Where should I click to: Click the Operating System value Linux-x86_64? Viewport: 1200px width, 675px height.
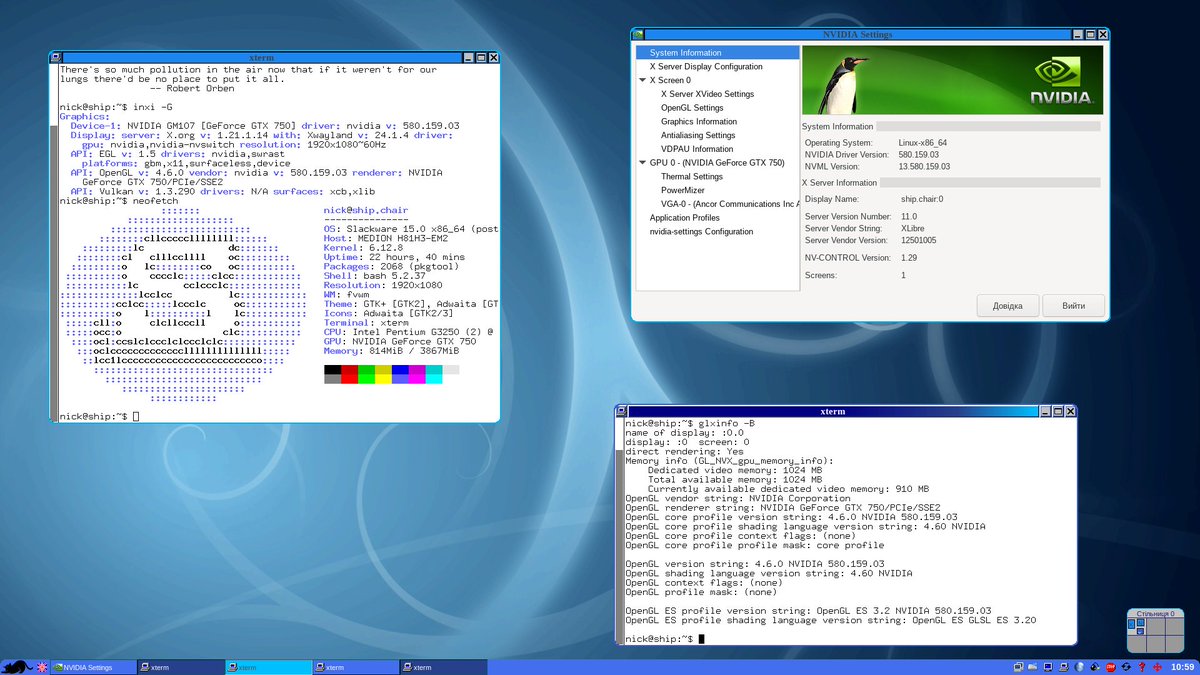point(922,143)
